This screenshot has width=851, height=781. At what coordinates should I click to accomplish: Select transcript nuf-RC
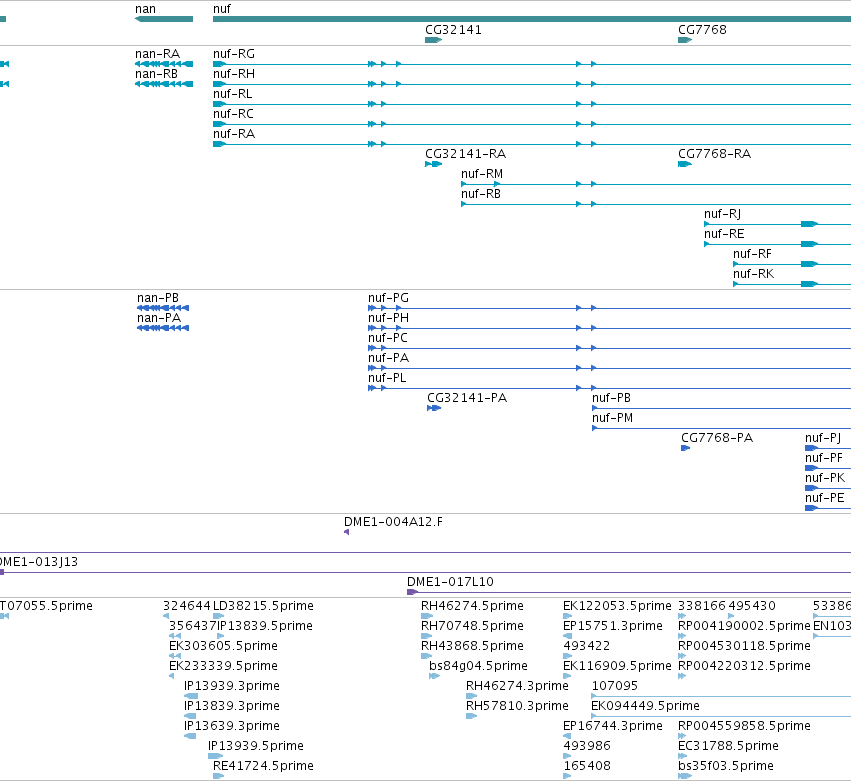pyautogui.click(x=233, y=114)
